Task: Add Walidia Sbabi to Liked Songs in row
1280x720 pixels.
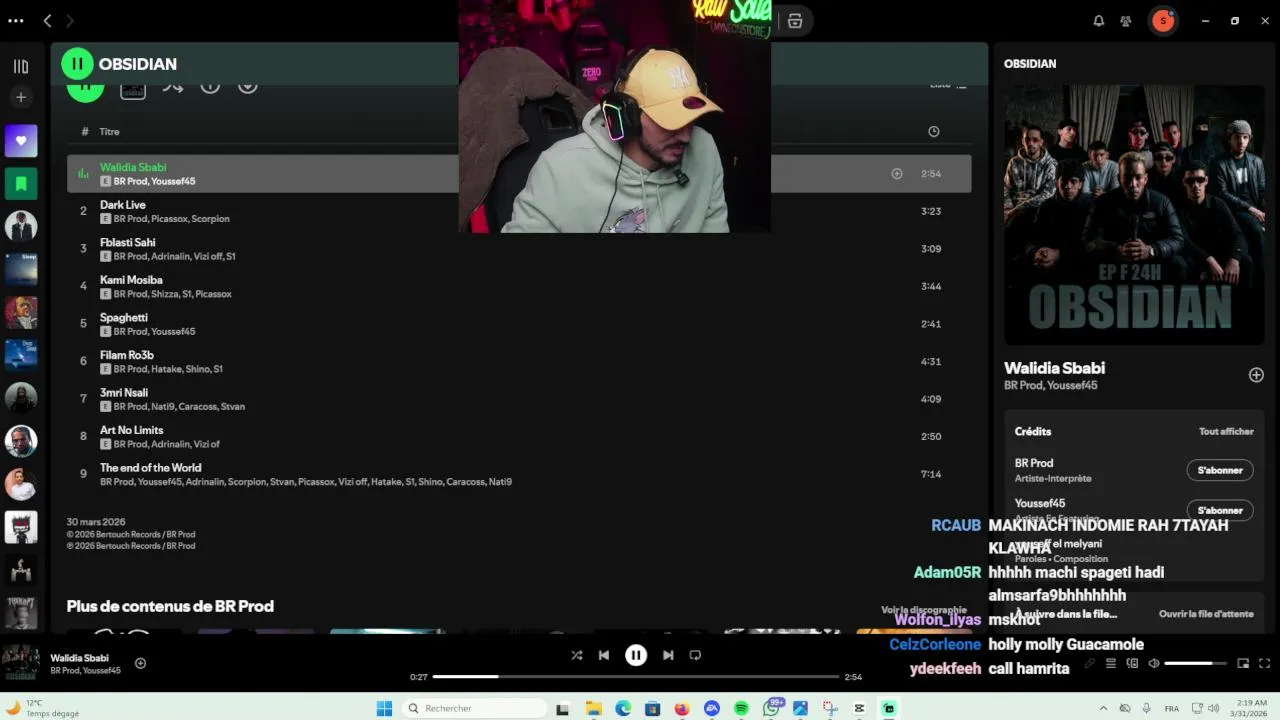Action: pos(897,174)
